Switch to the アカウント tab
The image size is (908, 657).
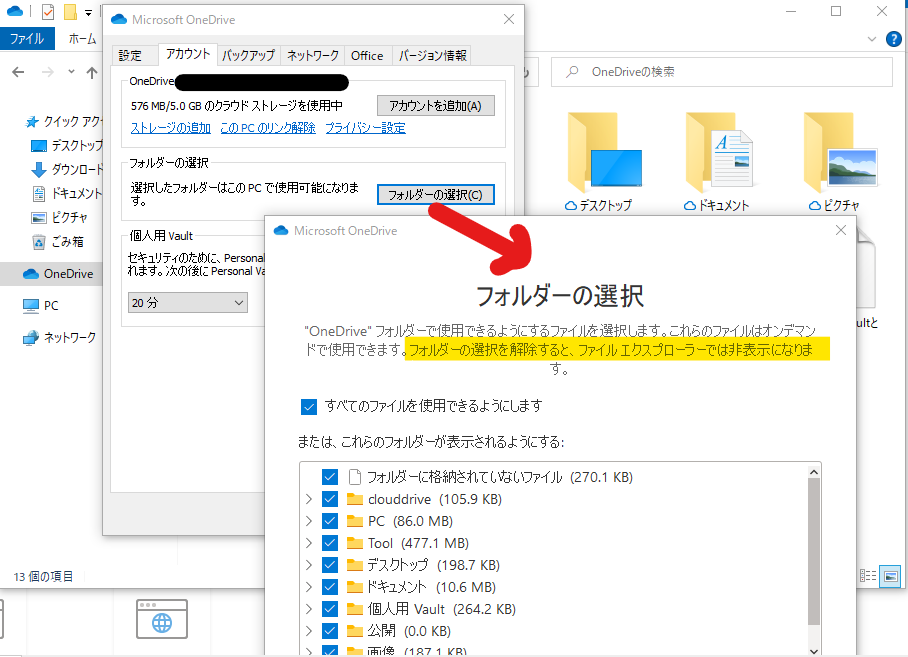tap(188, 54)
